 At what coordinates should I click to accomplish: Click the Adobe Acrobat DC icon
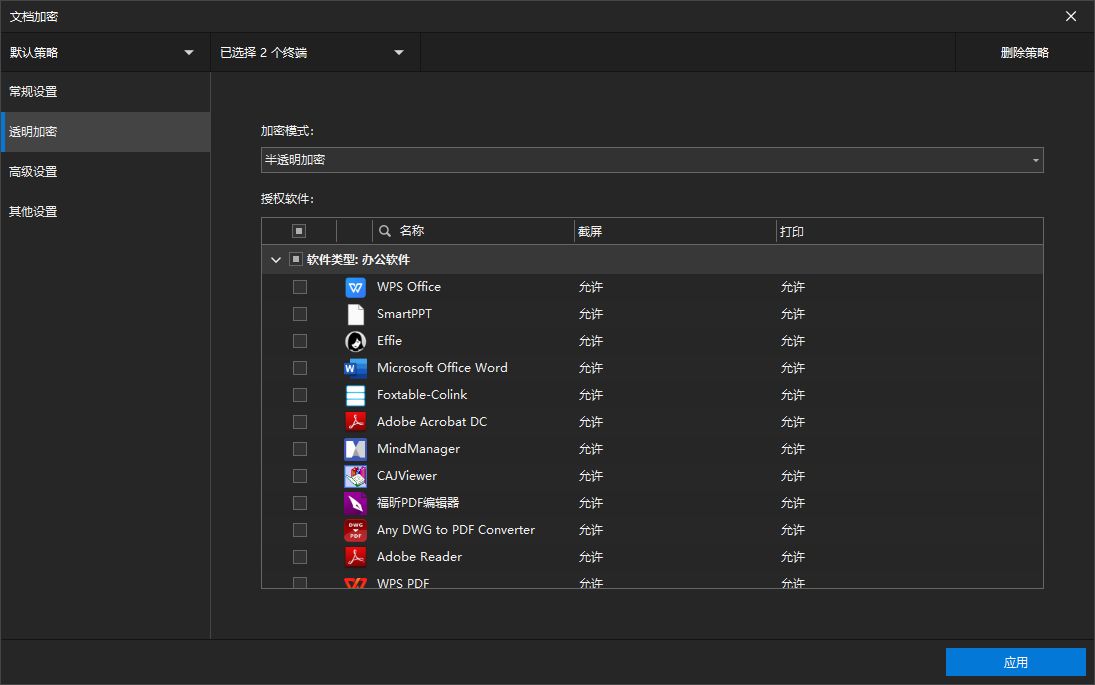[x=355, y=422]
